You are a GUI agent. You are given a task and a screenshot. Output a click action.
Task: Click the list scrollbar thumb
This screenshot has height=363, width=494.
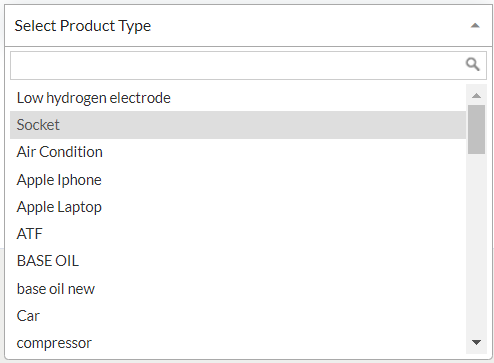476,129
